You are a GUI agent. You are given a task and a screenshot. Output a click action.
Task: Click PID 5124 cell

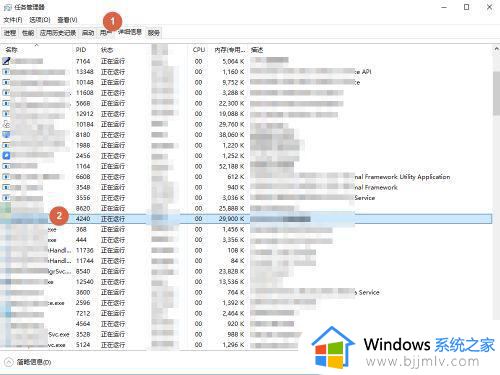[x=83, y=345]
